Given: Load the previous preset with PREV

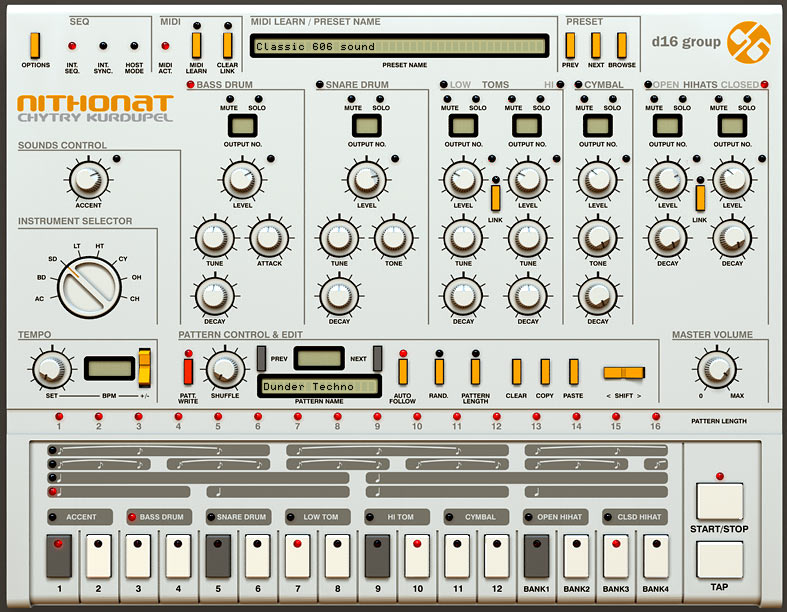Looking at the screenshot, I should [570, 46].
